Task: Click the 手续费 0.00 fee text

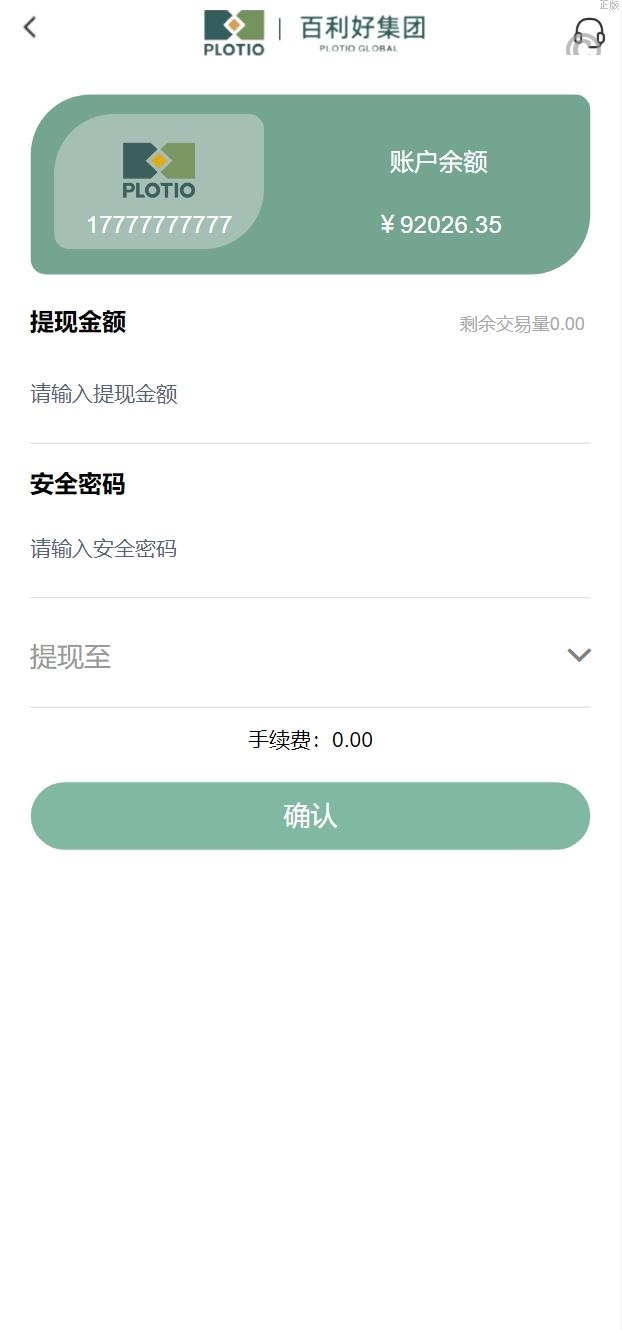Action: pyautogui.click(x=310, y=740)
